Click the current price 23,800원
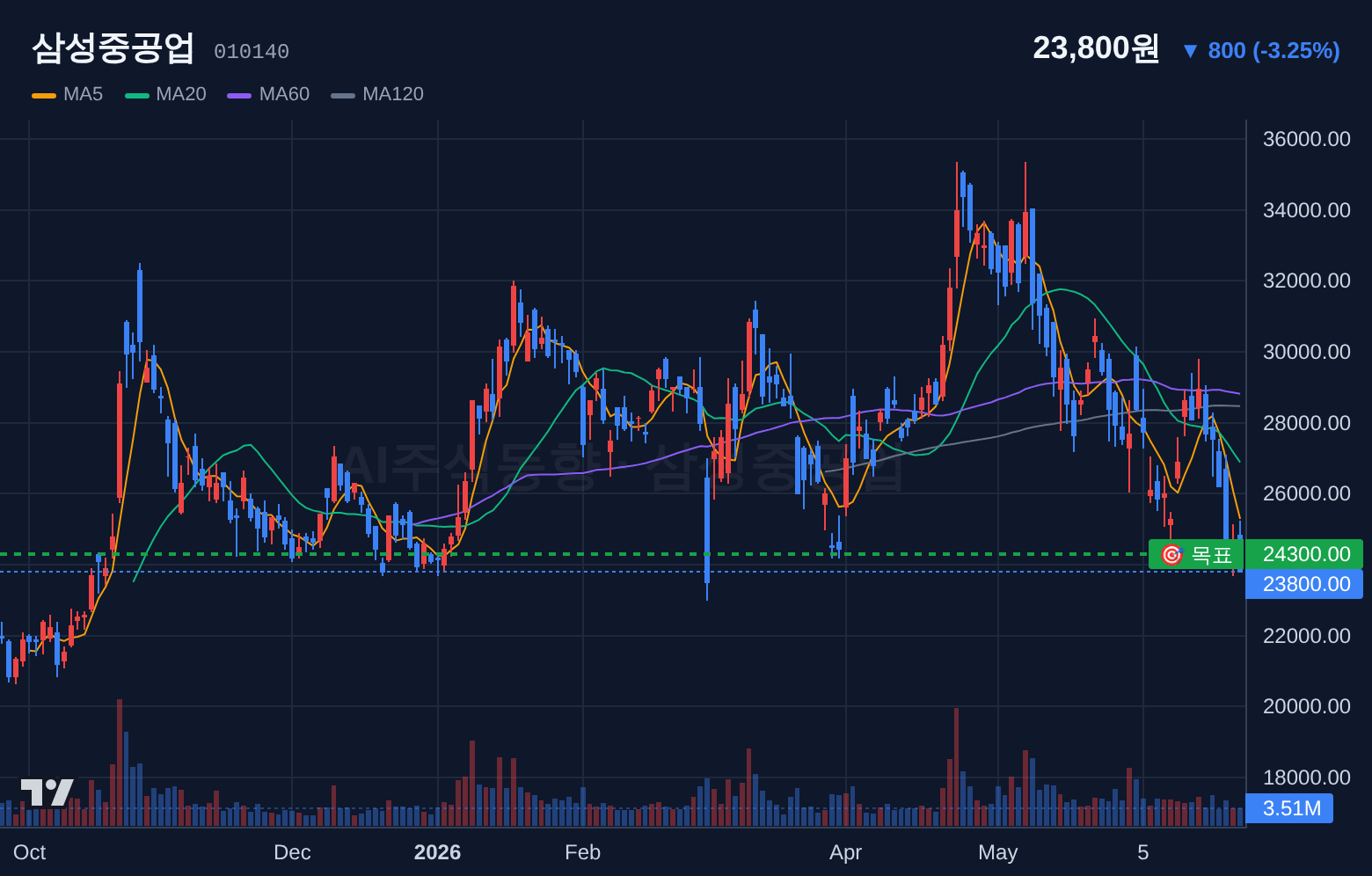Viewport: 1372px width, 876px height. pyautogui.click(x=1096, y=48)
